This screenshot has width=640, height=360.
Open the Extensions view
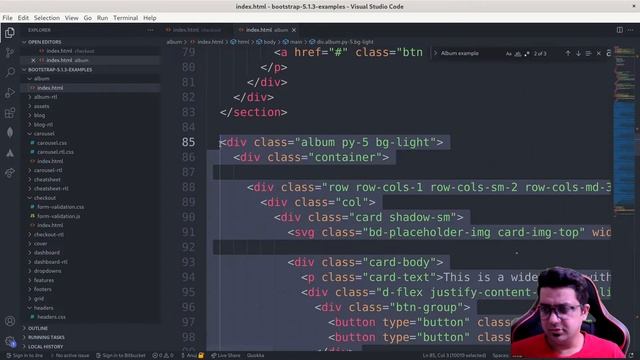(10, 113)
